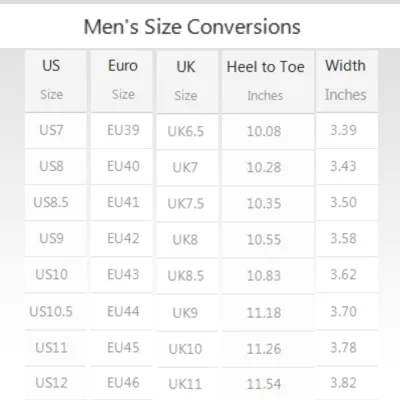Select the EU45 cell
The height and width of the screenshot is (400, 400).
pyautogui.click(x=121, y=348)
